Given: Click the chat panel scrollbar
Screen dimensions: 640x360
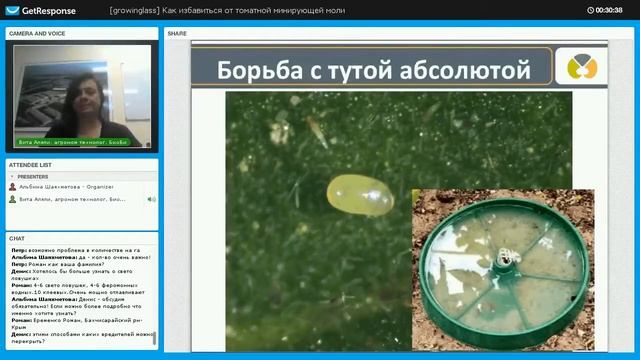Looking at the screenshot, I should coord(154,338).
